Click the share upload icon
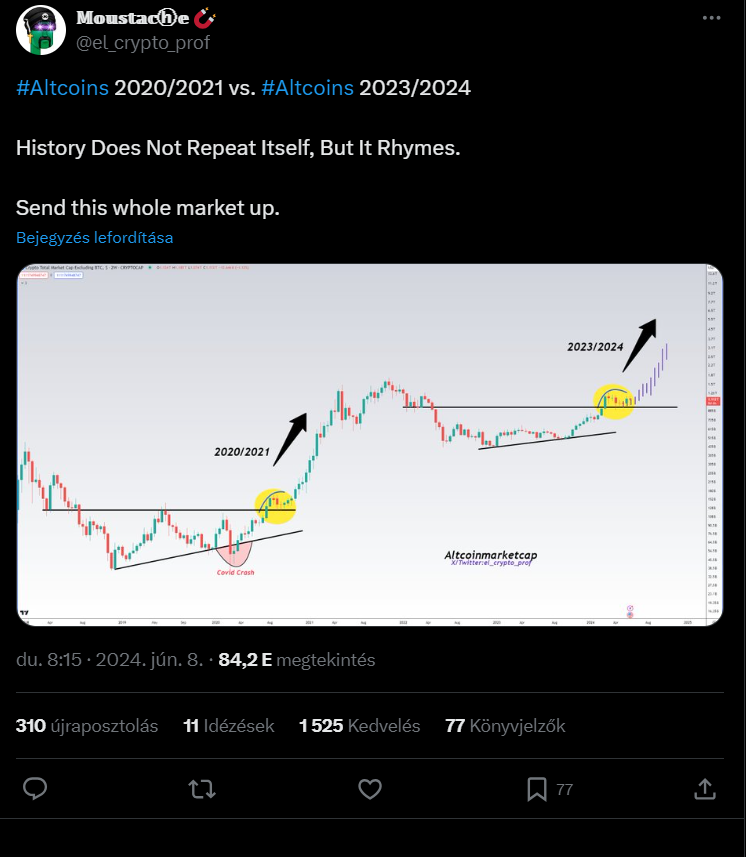 click(705, 789)
